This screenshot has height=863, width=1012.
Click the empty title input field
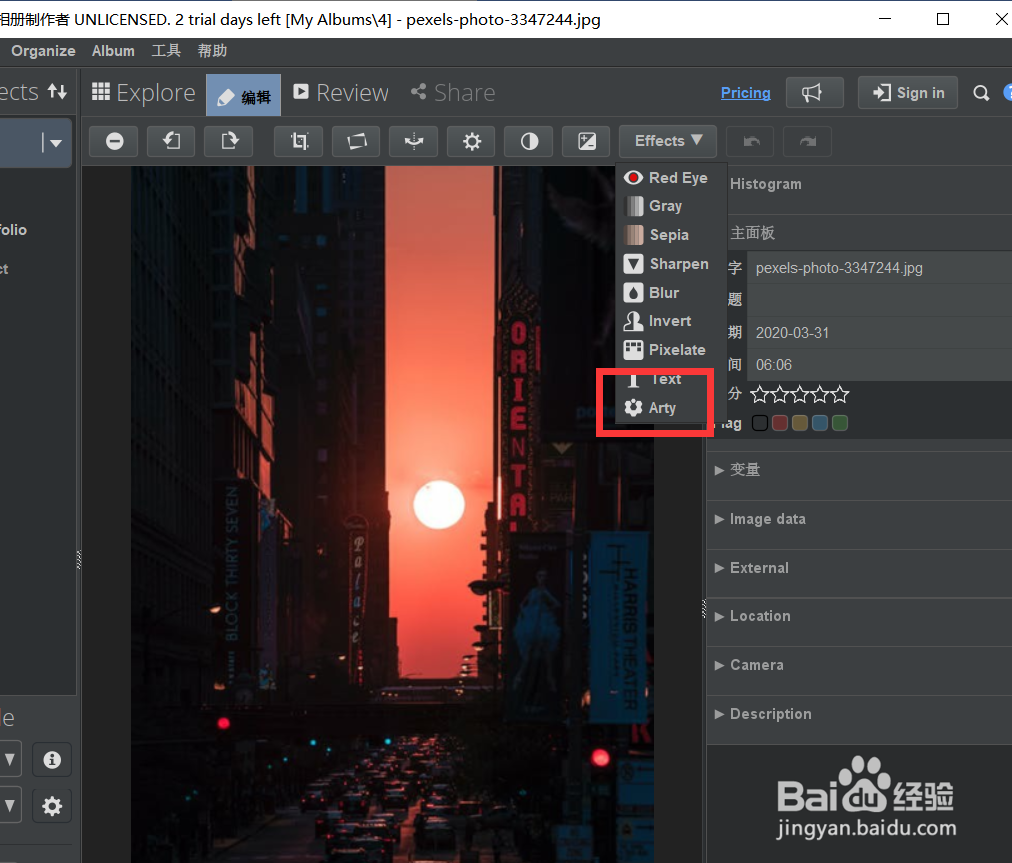pyautogui.click(x=880, y=300)
